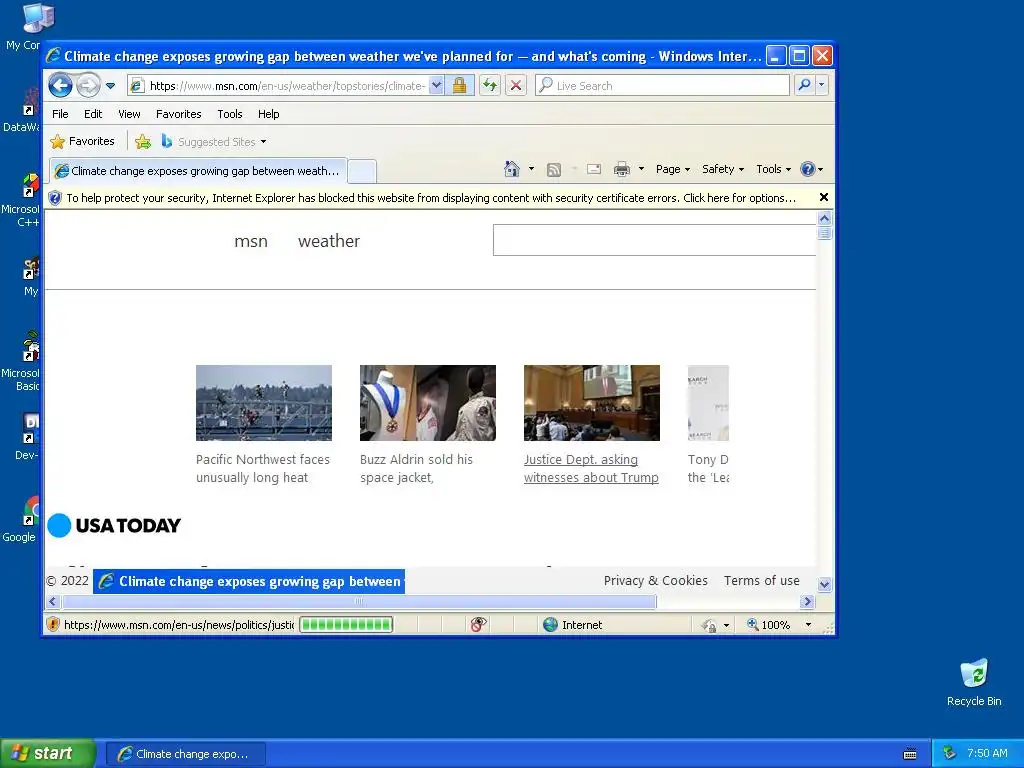The height and width of the screenshot is (768, 1024).
Task: Open the Pacific Northwest heat story thumbnail
Action: (264, 403)
